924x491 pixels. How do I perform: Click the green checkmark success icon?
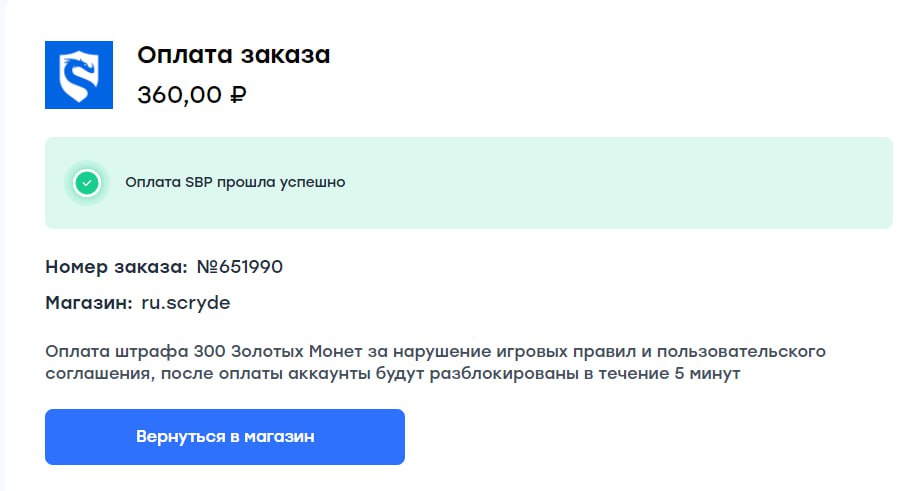click(88, 183)
